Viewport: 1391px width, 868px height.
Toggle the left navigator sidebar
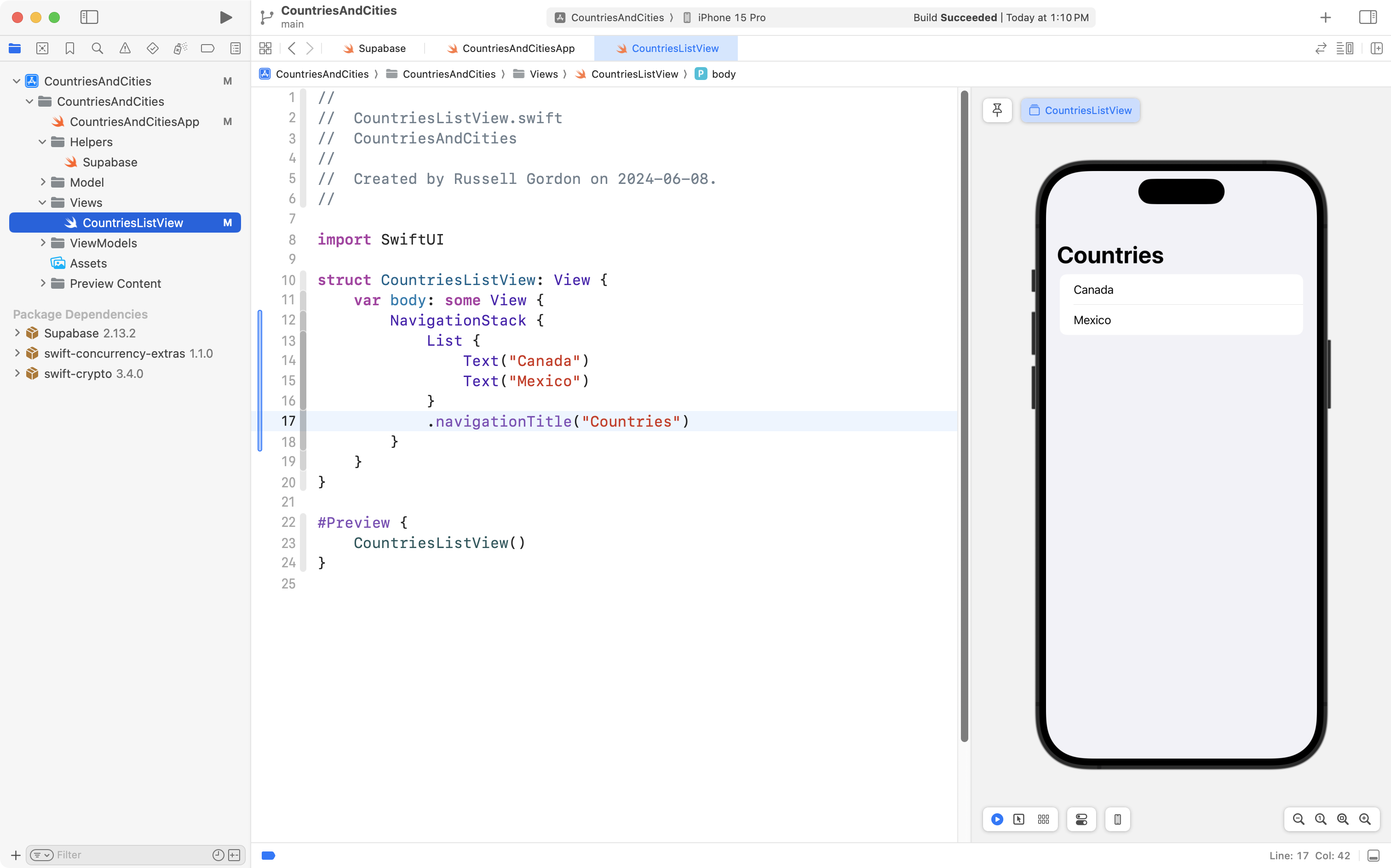[89, 18]
